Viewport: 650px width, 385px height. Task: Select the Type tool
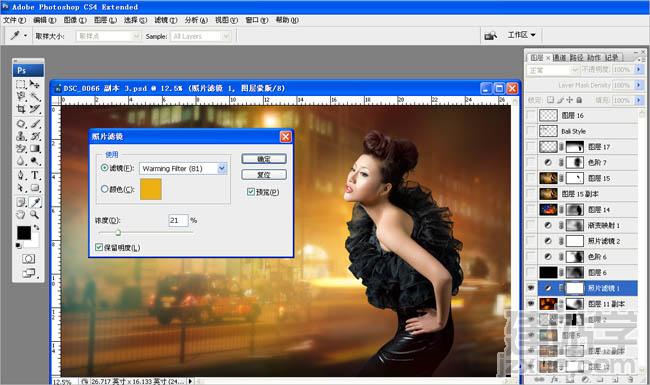coord(35,175)
